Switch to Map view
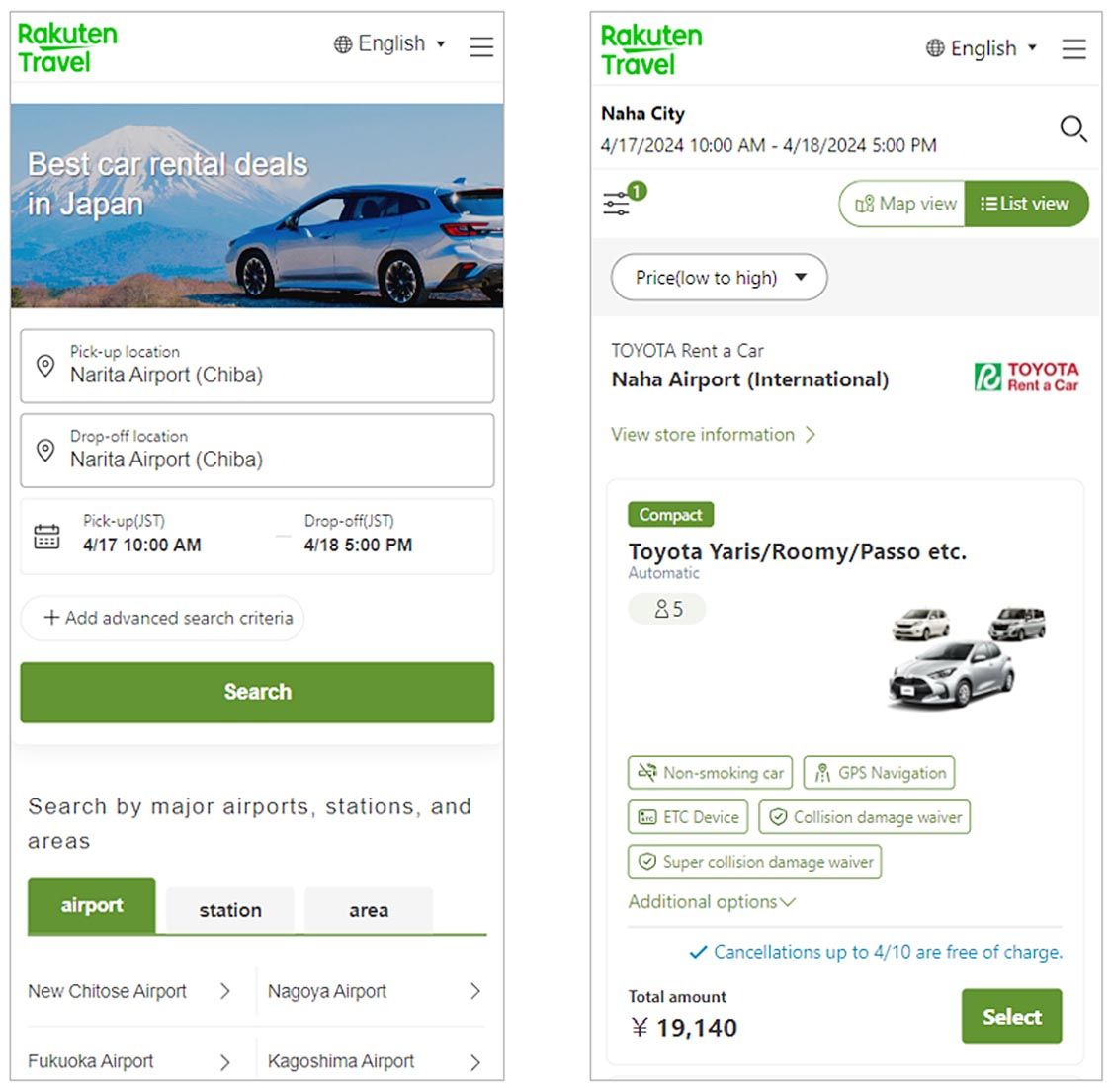Viewport: 1111px width, 1092px height. 903,204
